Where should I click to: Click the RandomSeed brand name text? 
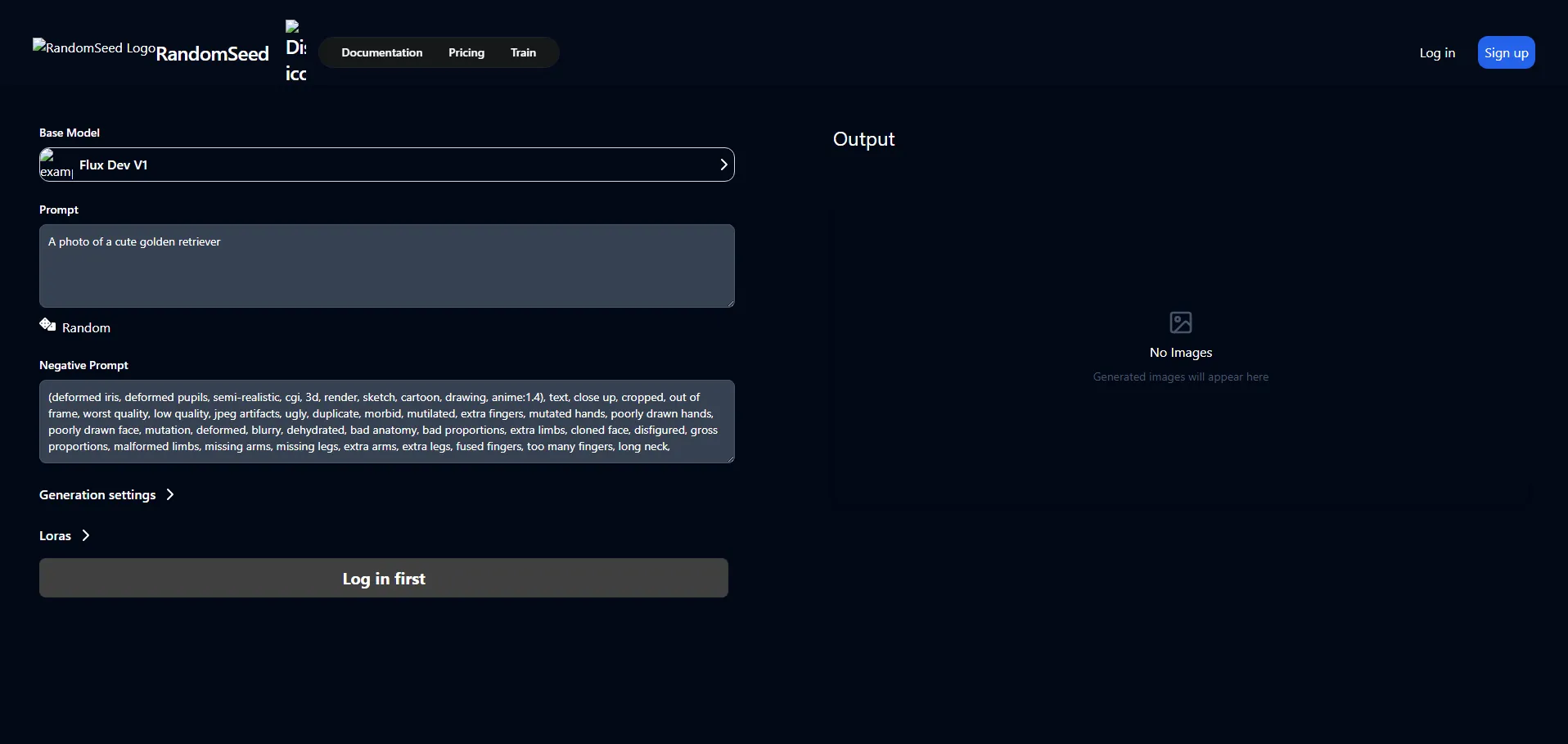212,54
